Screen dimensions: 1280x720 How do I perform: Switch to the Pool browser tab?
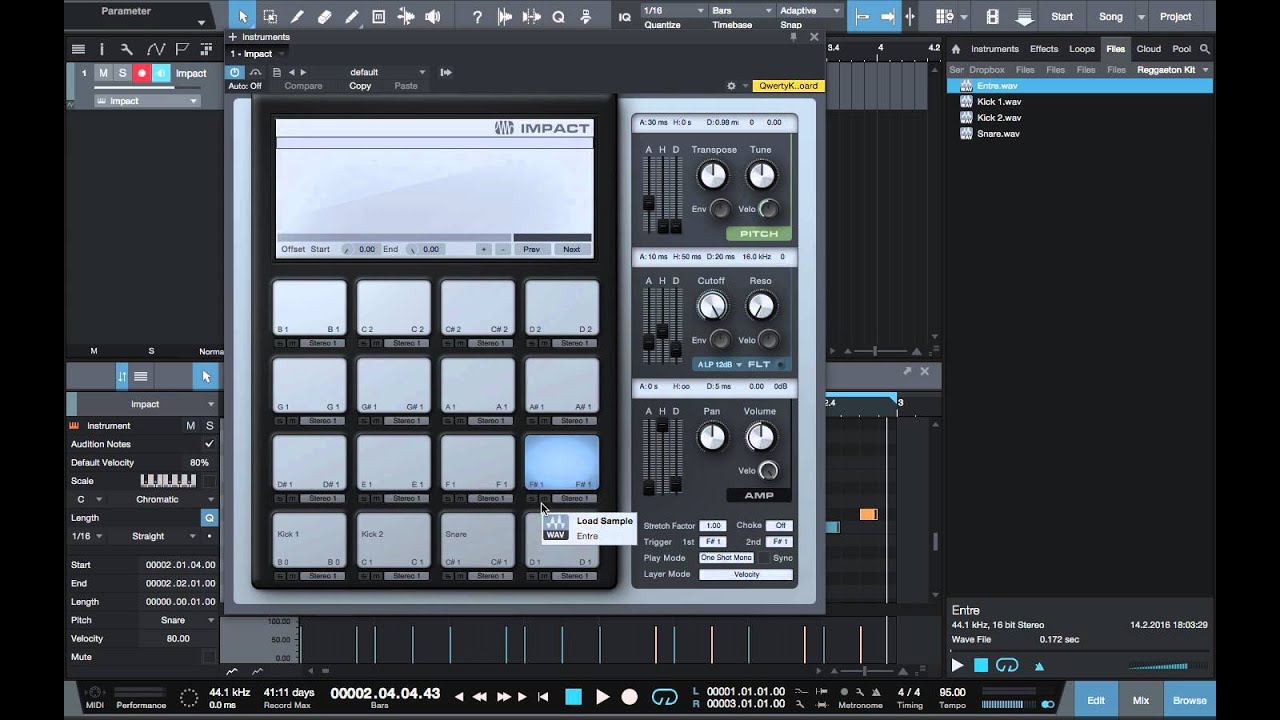click(1182, 49)
